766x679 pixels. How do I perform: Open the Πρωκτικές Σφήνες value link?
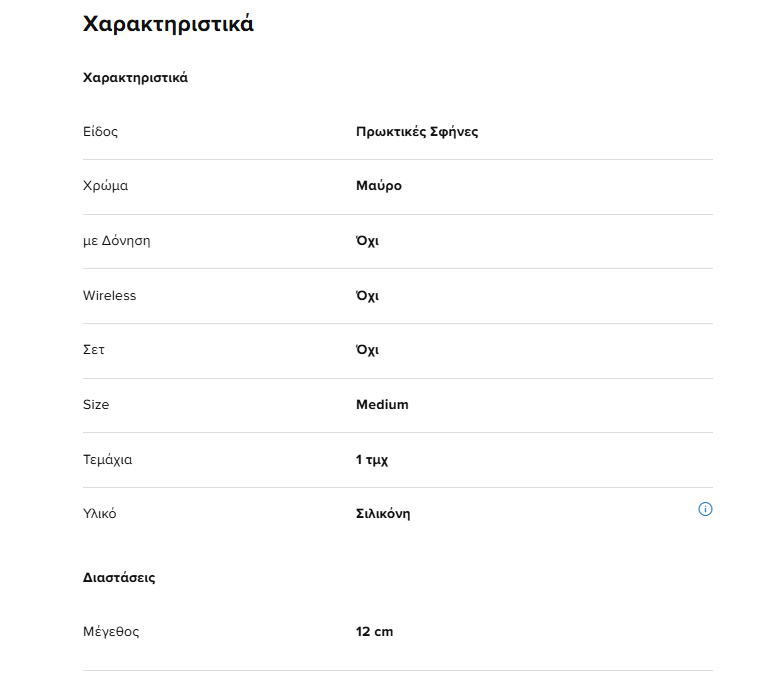coord(417,132)
